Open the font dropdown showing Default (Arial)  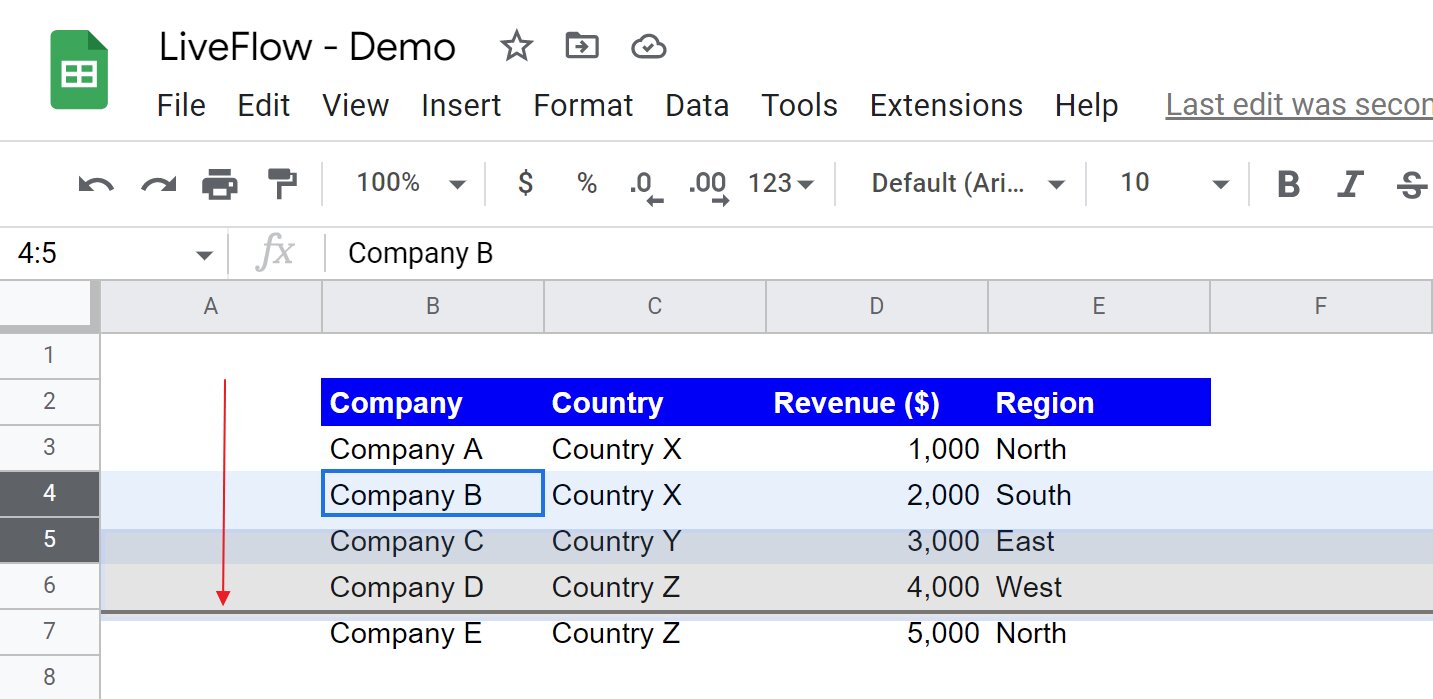[960, 183]
